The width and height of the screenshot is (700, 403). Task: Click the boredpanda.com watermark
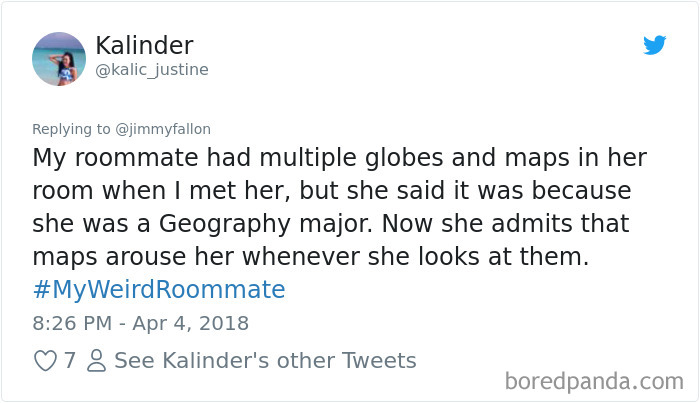594,381
